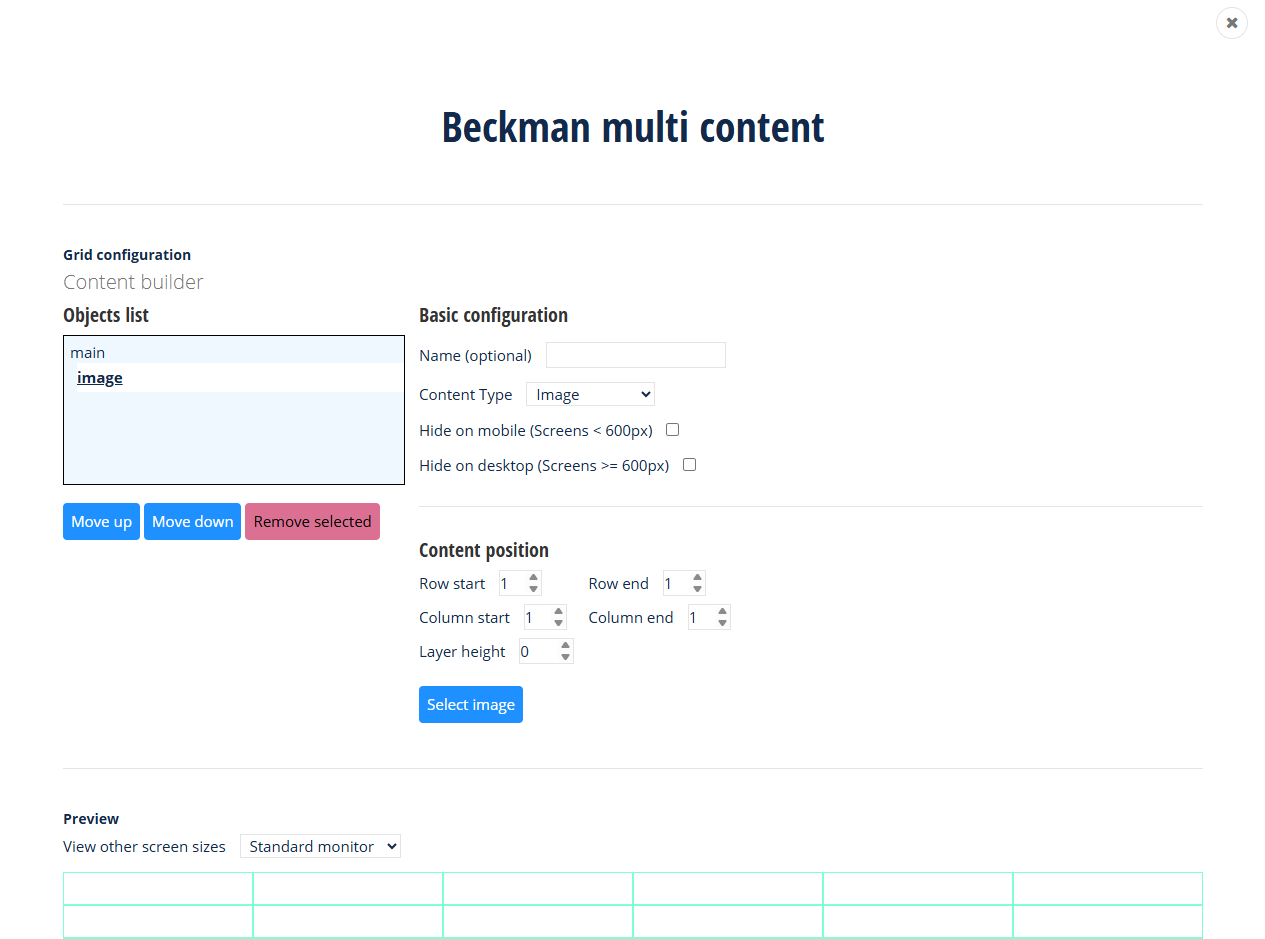Open the screen sizes dropdown showing Standard monitor
Viewport: 1265px width, 939px height.
[x=320, y=846]
